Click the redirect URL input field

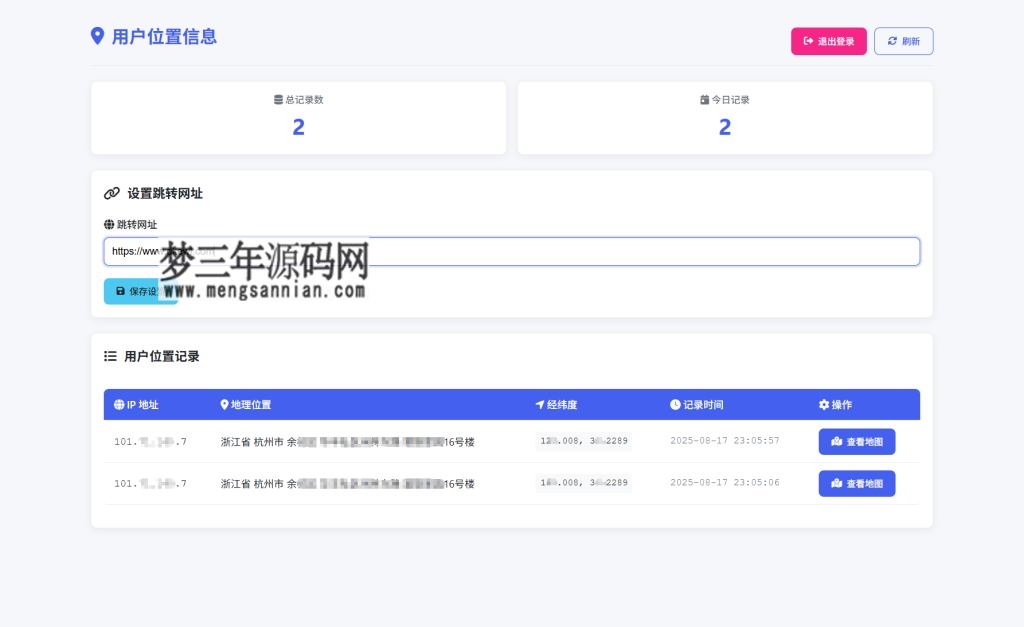coord(512,251)
